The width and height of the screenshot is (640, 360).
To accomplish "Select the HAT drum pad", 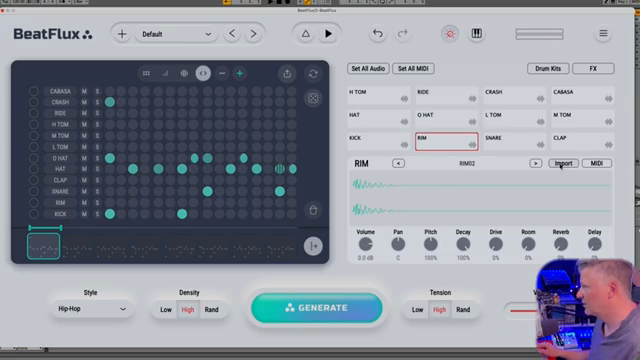I will (x=378, y=118).
